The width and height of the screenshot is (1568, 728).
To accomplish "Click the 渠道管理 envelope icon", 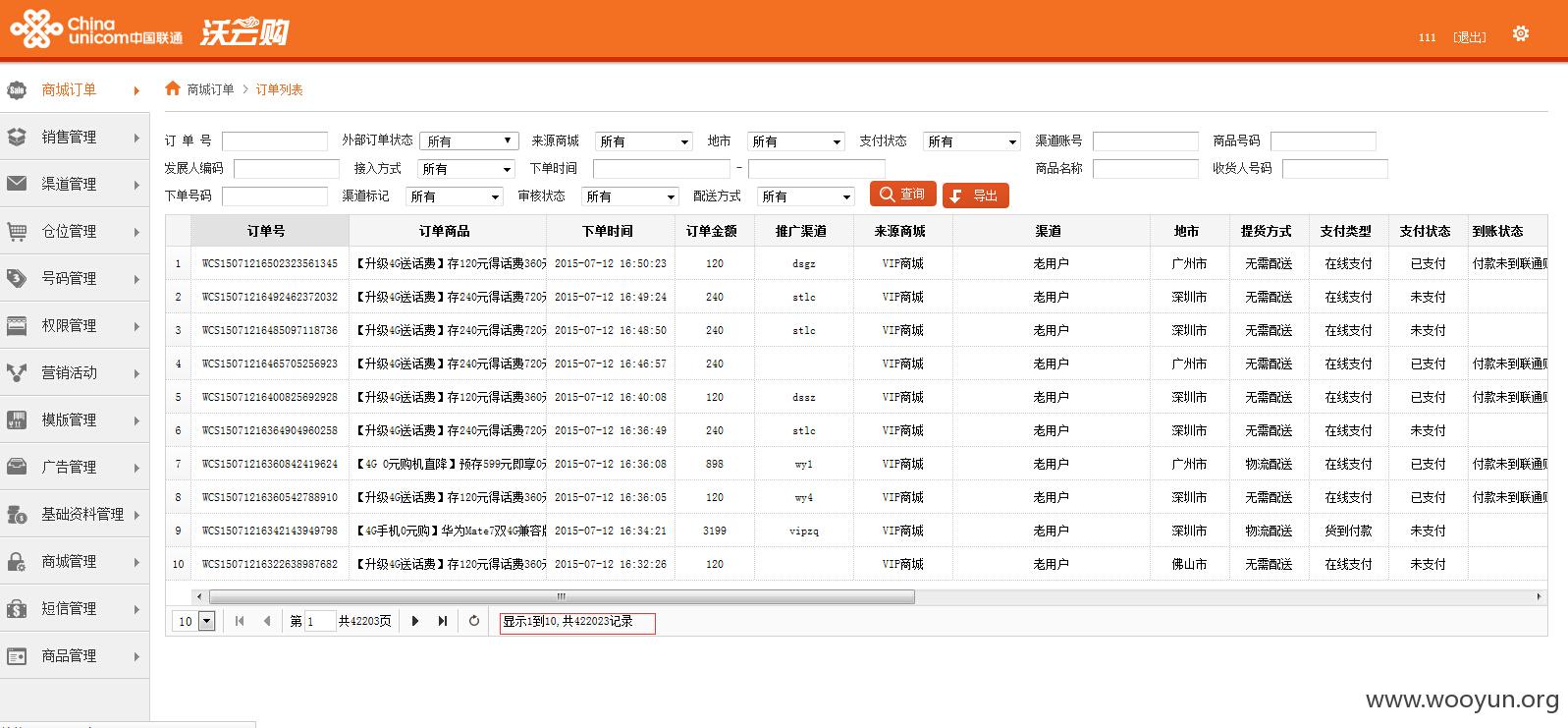I will point(17,184).
